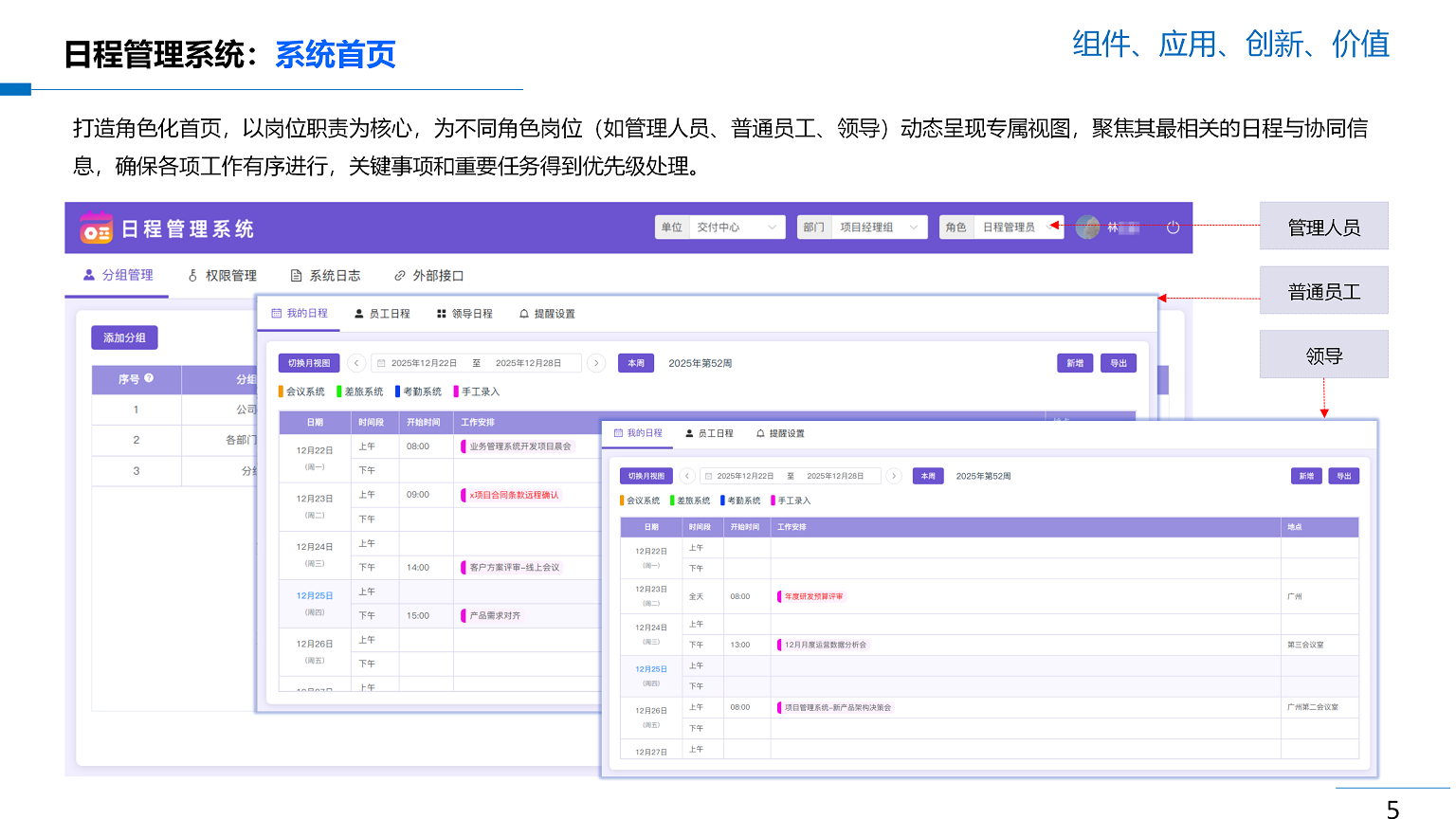Open the 年度研发预算评审 schedule entry
Viewport: 1456px width, 819px height.
coord(813,596)
